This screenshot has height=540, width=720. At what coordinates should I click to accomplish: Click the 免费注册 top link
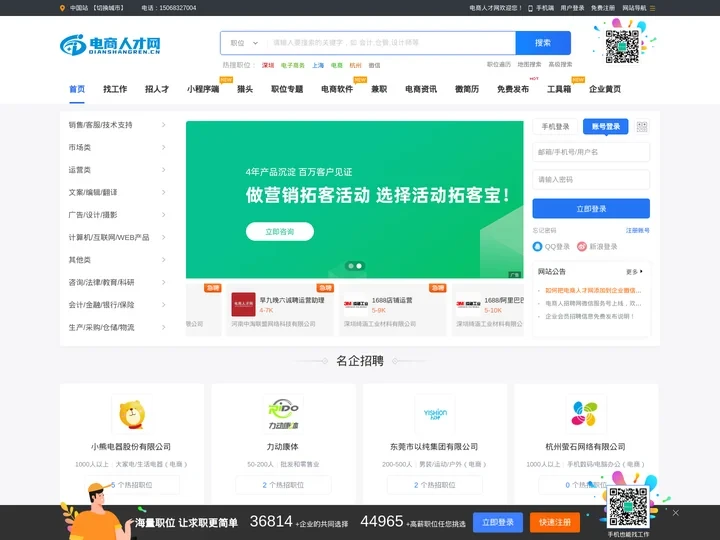(602, 8)
